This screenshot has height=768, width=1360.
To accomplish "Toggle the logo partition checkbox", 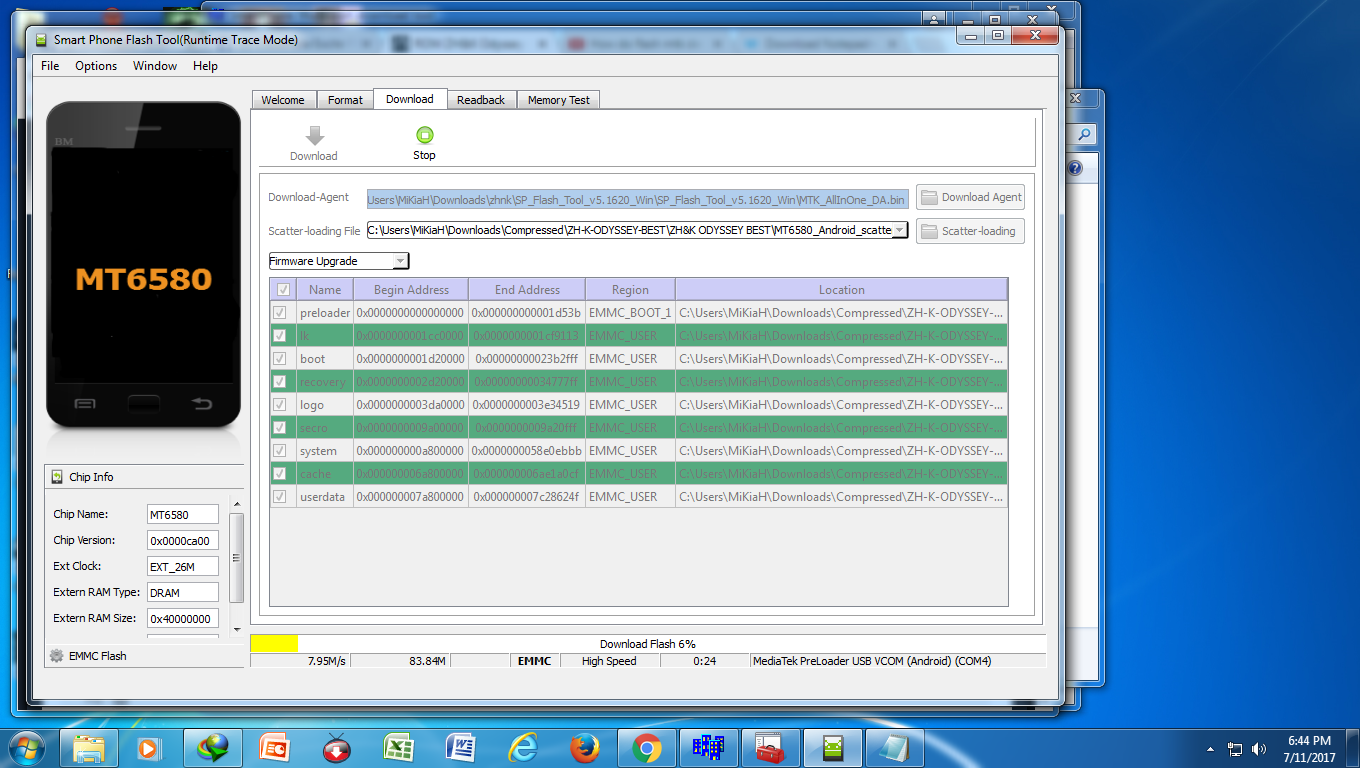I will [280, 405].
